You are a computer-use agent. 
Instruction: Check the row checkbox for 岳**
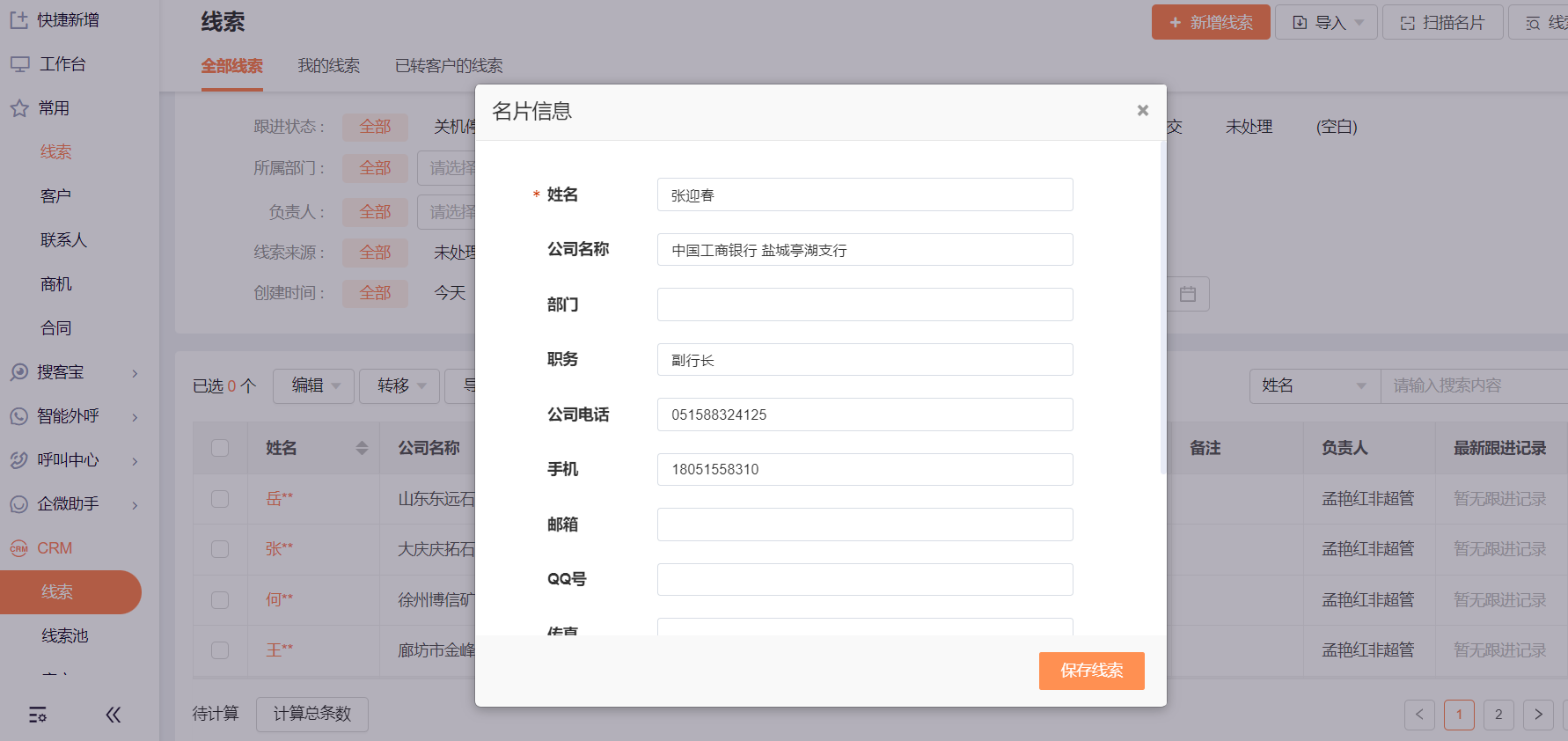220,499
